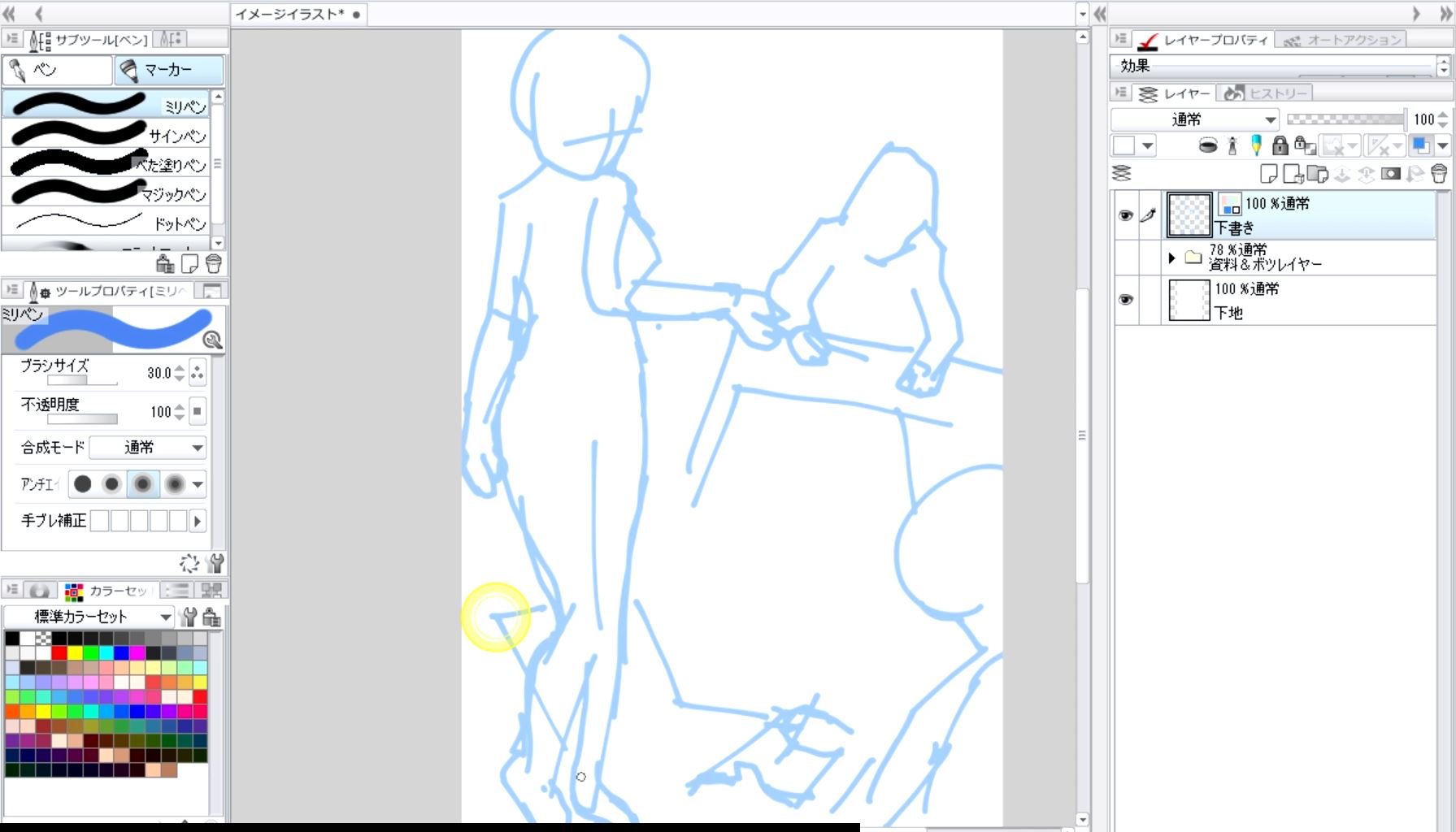Toggle set as draft layer pencil icon
Viewport: 1456px width, 832px height.
point(1256,146)
